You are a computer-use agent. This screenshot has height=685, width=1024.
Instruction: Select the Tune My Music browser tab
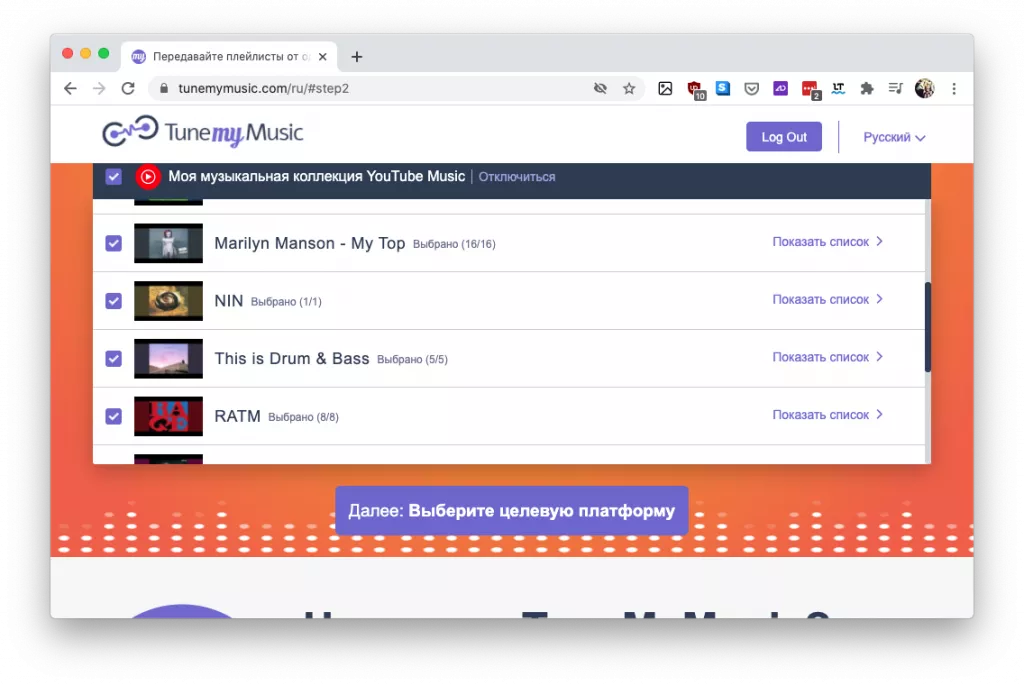point(230,57)
